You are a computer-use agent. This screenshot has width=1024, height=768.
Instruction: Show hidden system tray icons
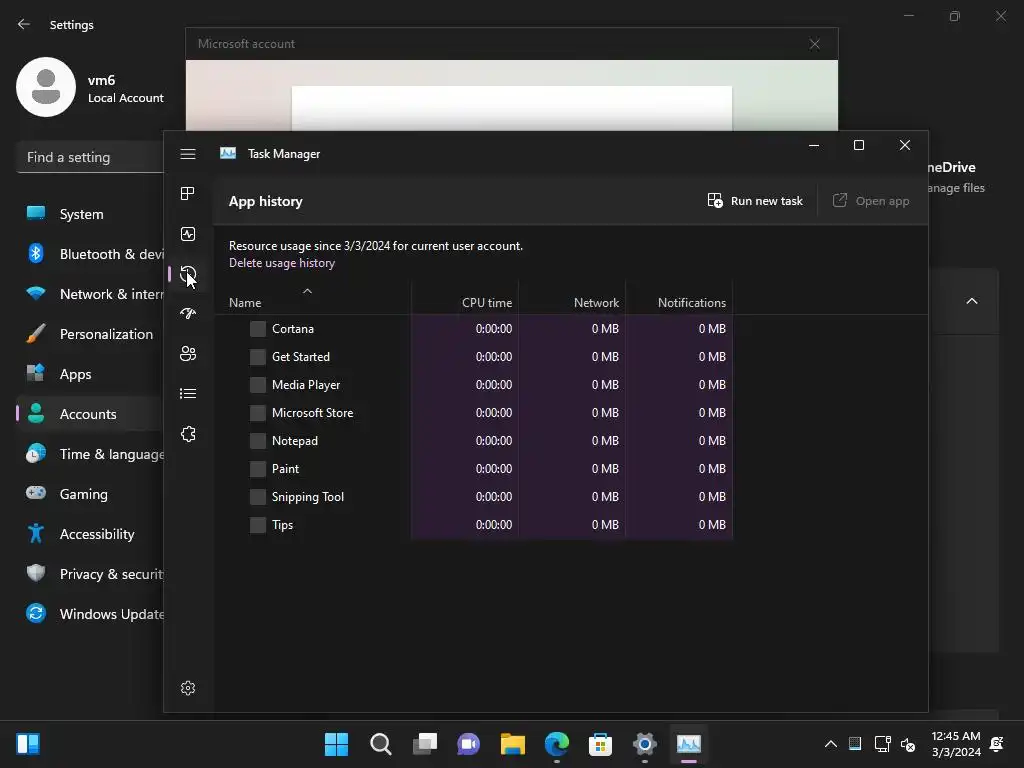831,744
